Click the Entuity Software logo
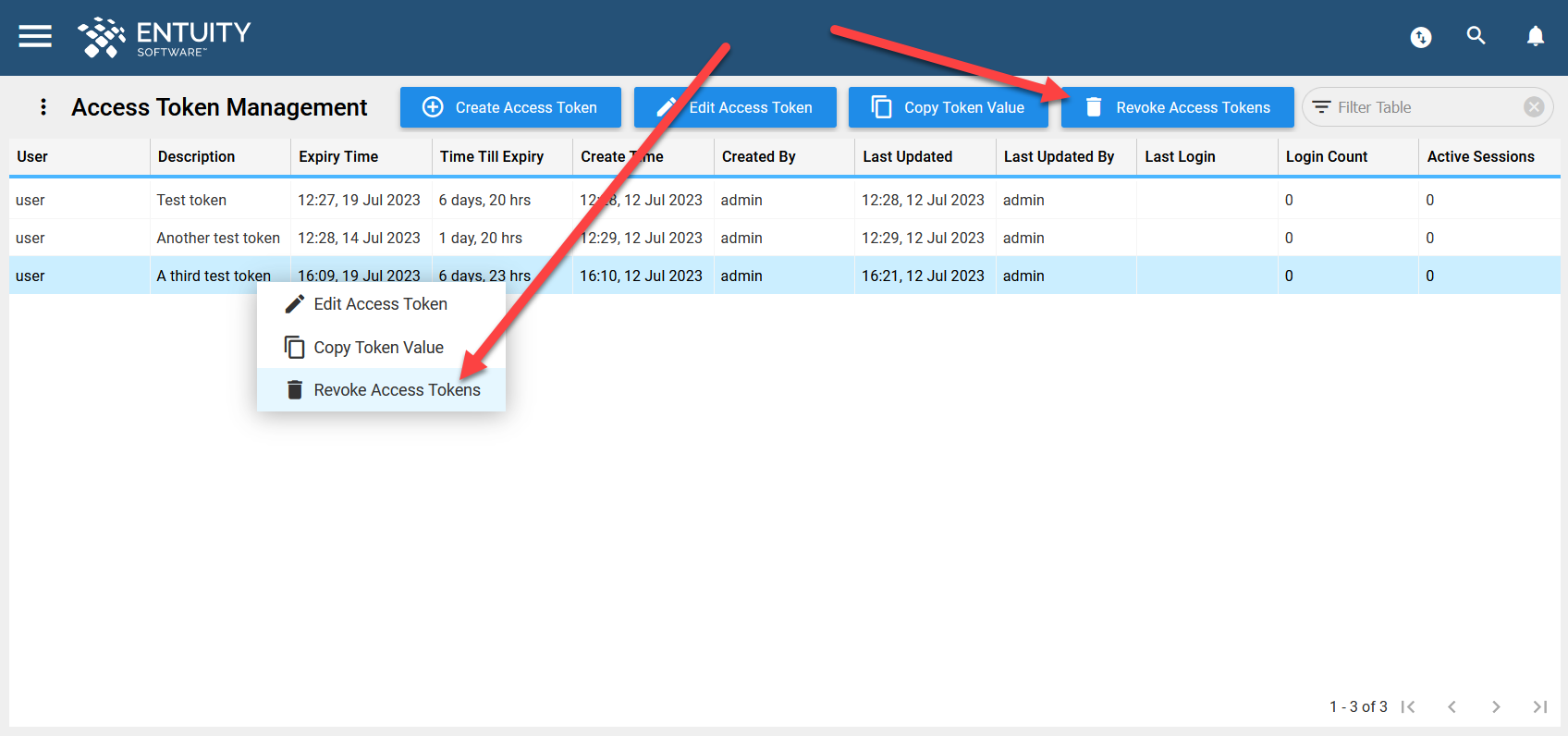The width and height of the screenshot is (1568, 736). 165,37
